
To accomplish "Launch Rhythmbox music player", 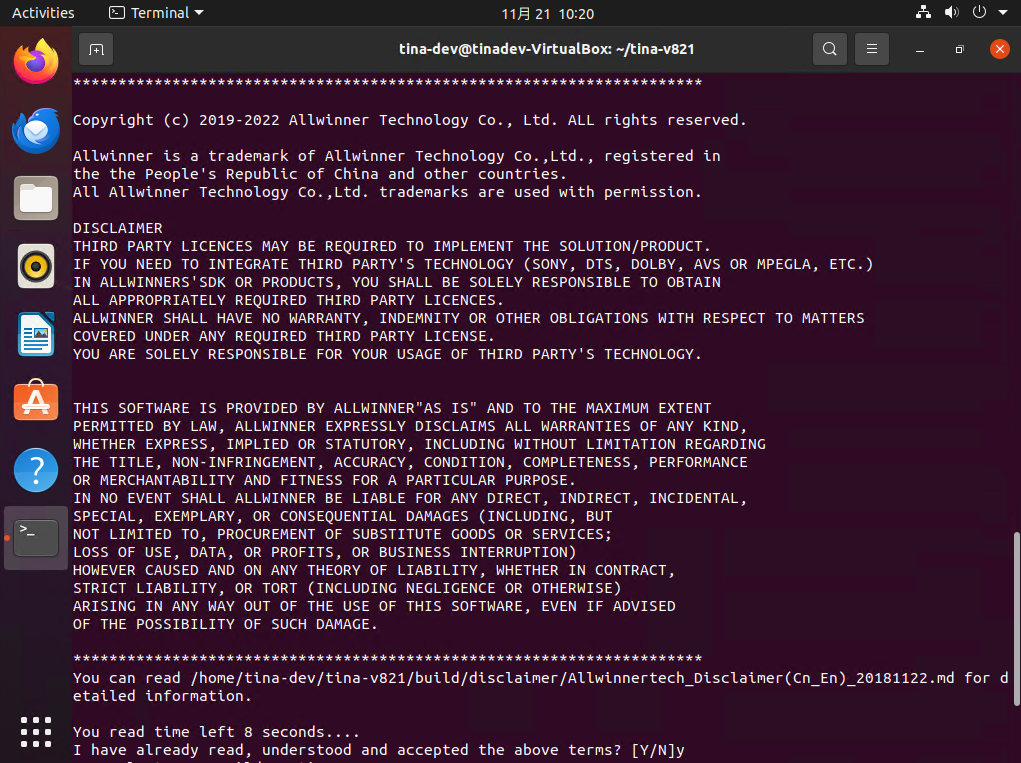I will tap(36, 266).
